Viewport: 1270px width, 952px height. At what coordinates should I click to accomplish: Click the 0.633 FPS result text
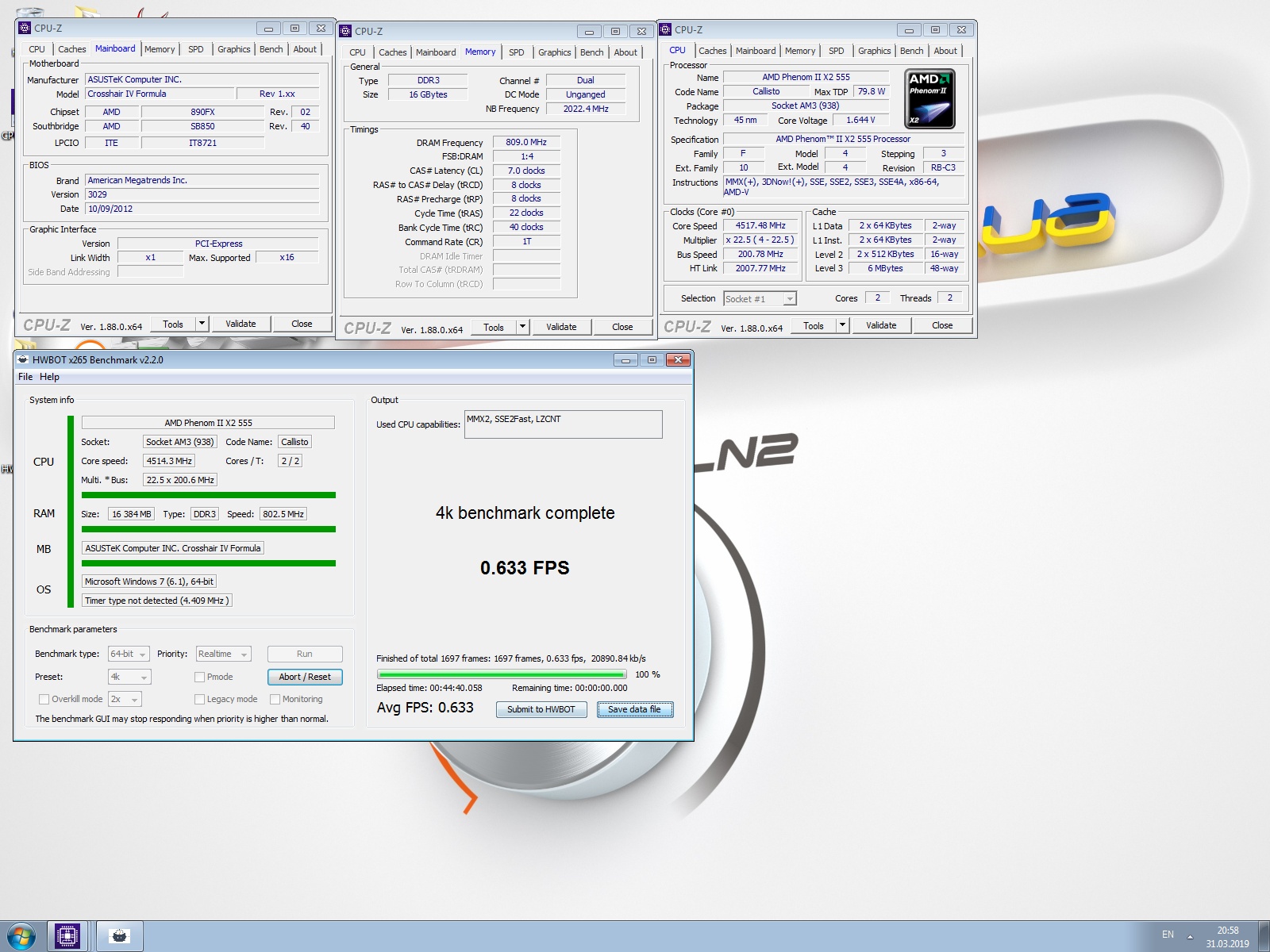525,568
